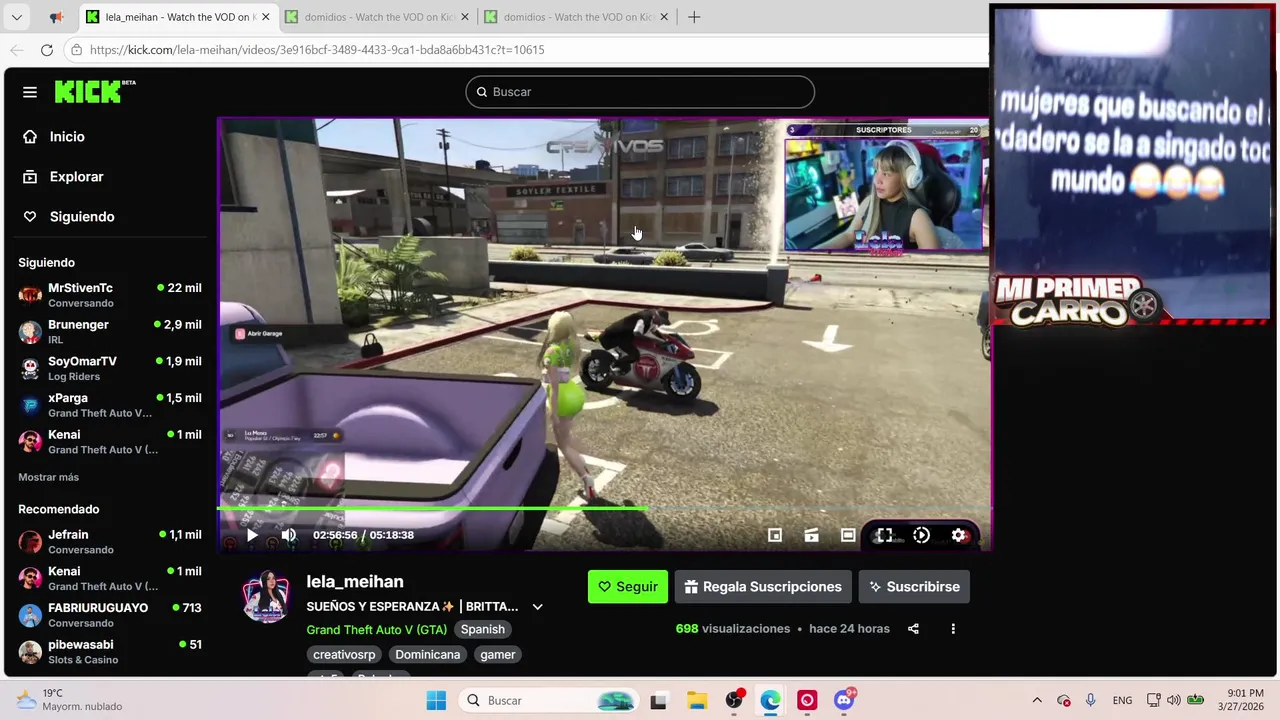Open the Windows Start menu
The height and width of the screenshot is (720, 1280).
coord(436,701)
